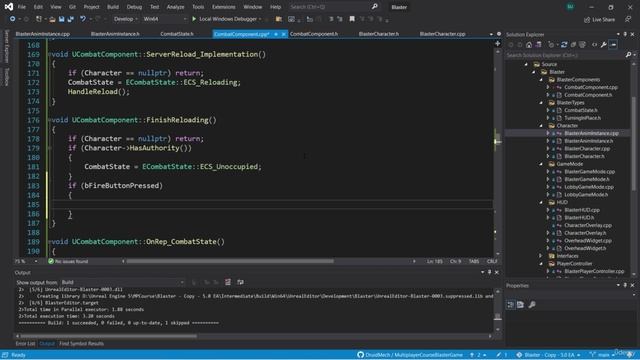Click No issues found indicator
640x360 pixels.
coord(68,261)
